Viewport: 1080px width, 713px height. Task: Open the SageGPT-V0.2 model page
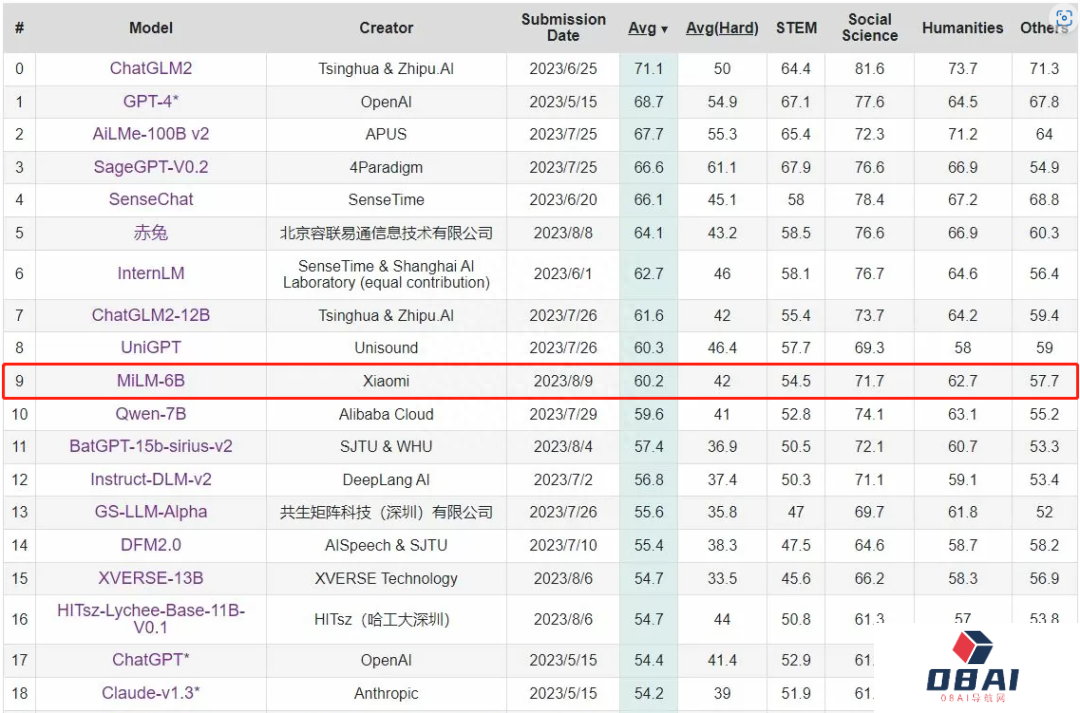(151, 167)
